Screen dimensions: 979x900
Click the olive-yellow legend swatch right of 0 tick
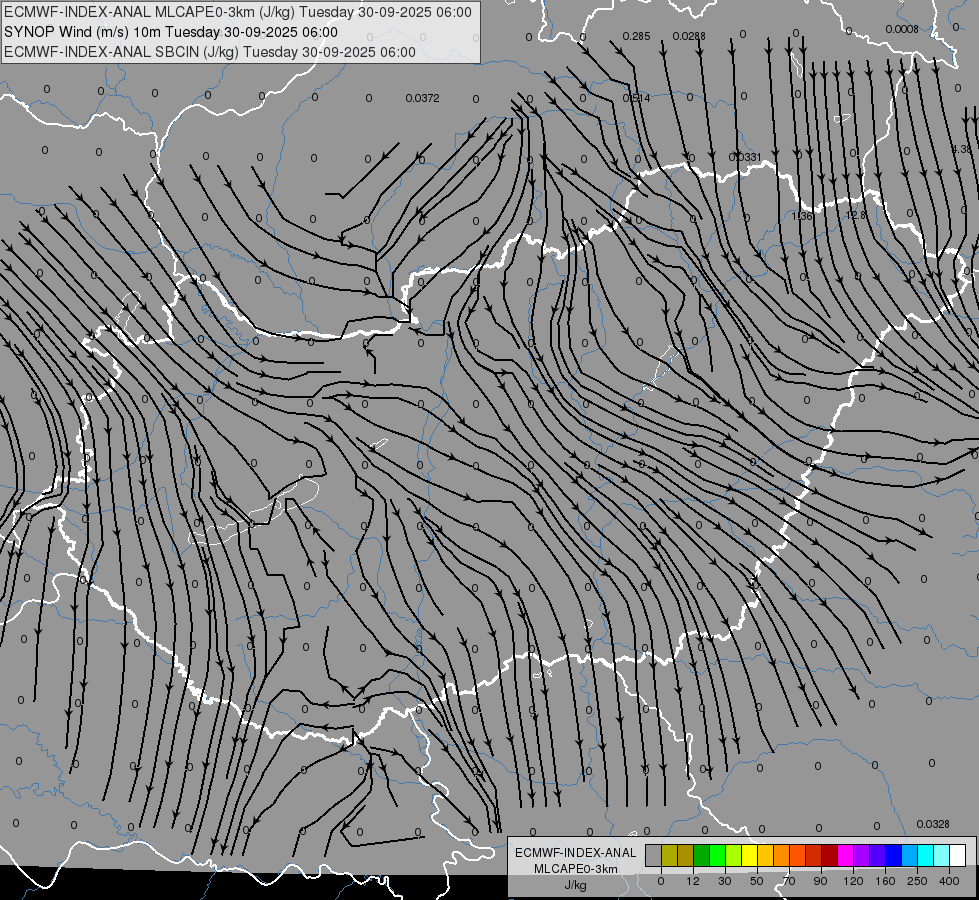tap(669, 855)
